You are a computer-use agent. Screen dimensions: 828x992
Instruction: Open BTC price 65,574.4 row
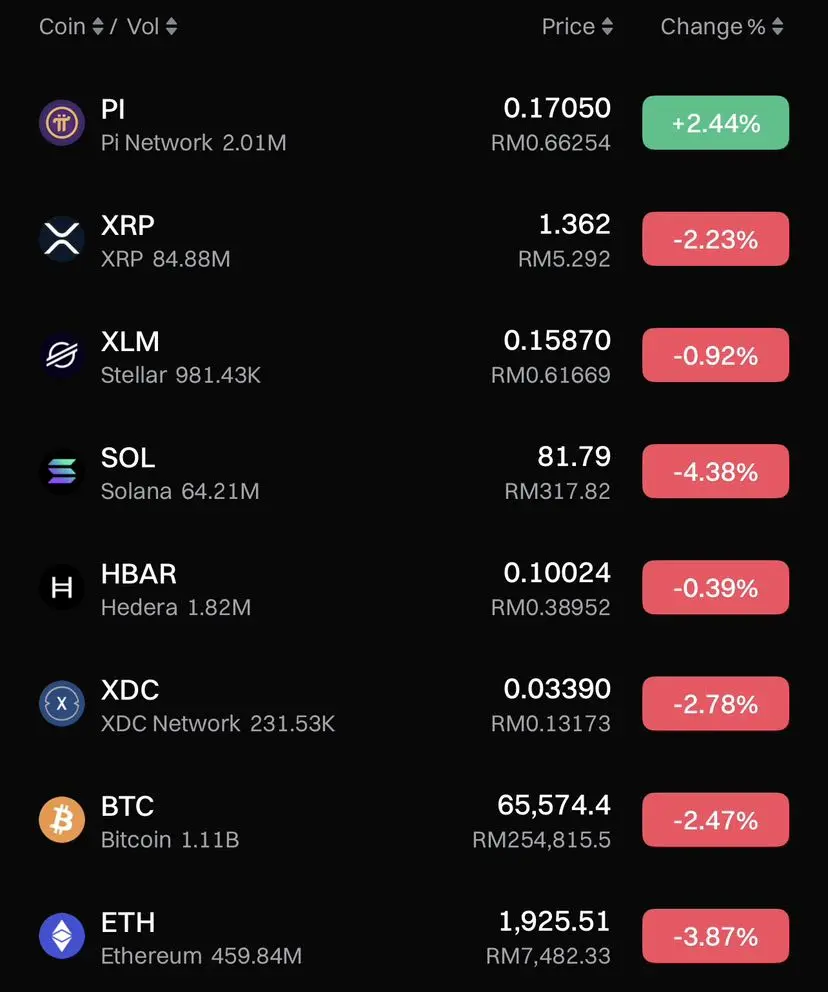click(x=414, y=821)
